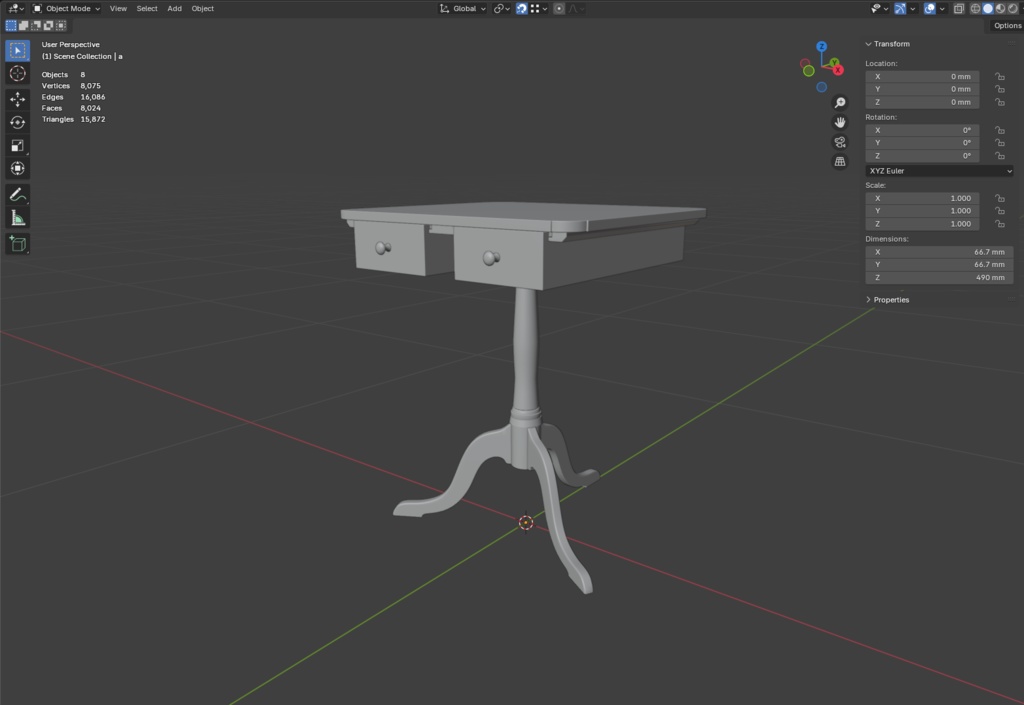Activate the 3D Cursor tool
Screen dimensions: 1024x705
tap(18, 73)
